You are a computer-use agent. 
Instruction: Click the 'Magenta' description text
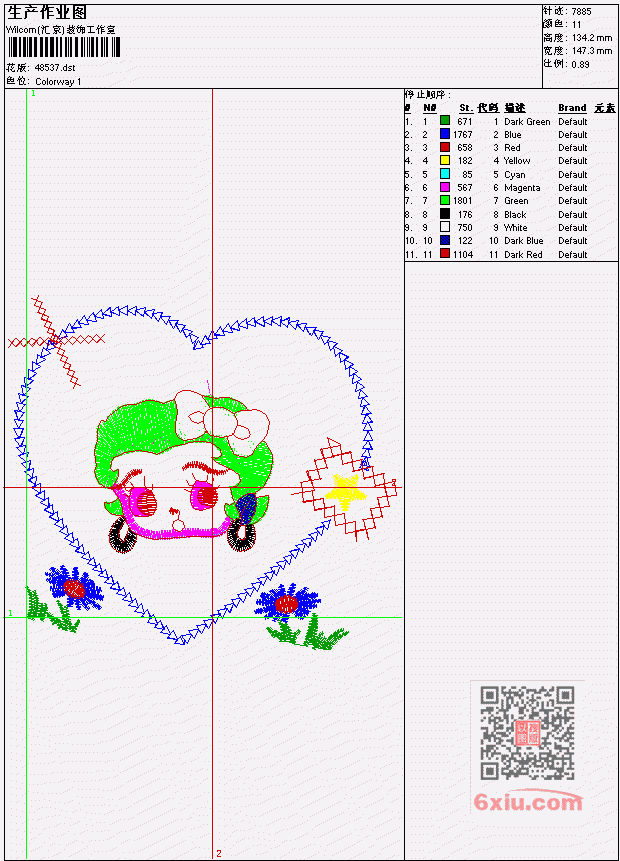(x=522, y=188)
